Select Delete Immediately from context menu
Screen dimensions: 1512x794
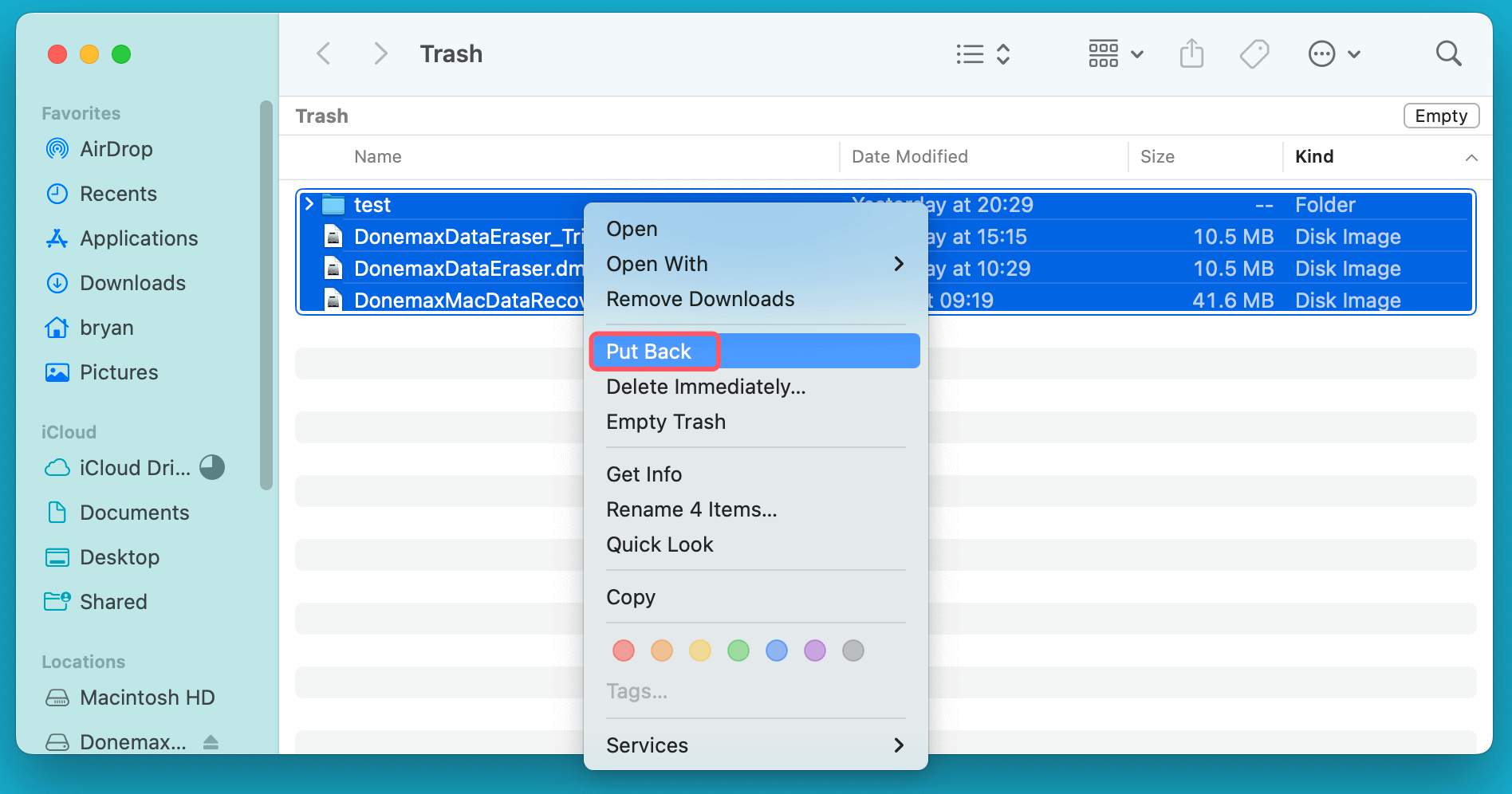706,387
